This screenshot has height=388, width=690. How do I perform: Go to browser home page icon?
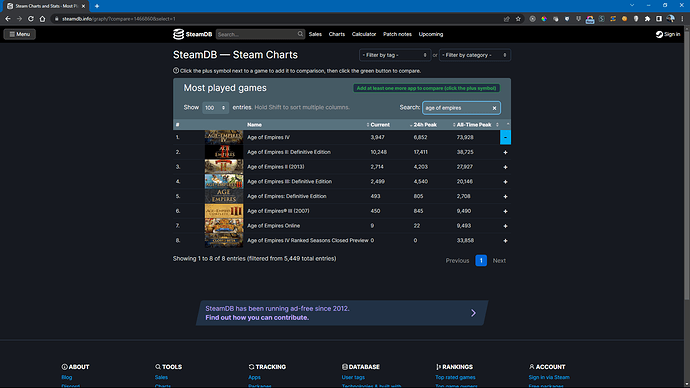[x=42, y=18]
